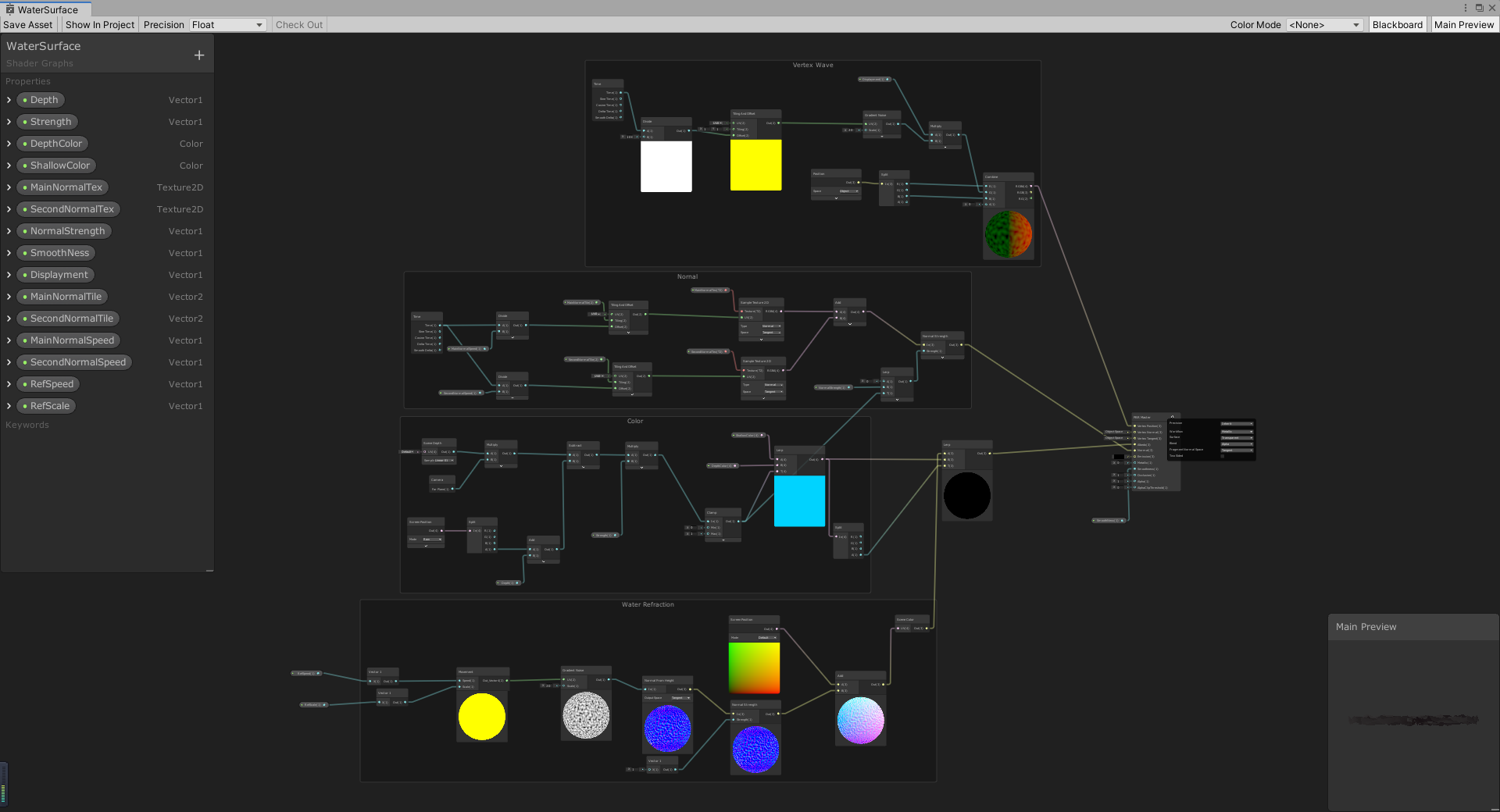Screen dimensions: 1500x812
Task: Open the Object Space dropdown on Vertex Normal input
Action: coord(1117,432)
